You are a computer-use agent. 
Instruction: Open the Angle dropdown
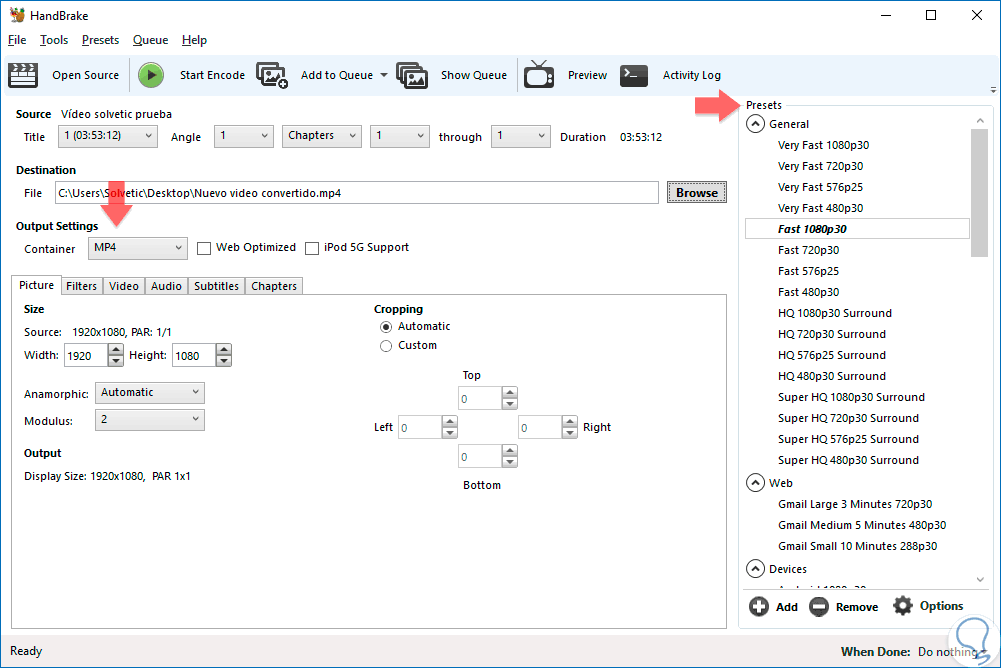[244, 136]
